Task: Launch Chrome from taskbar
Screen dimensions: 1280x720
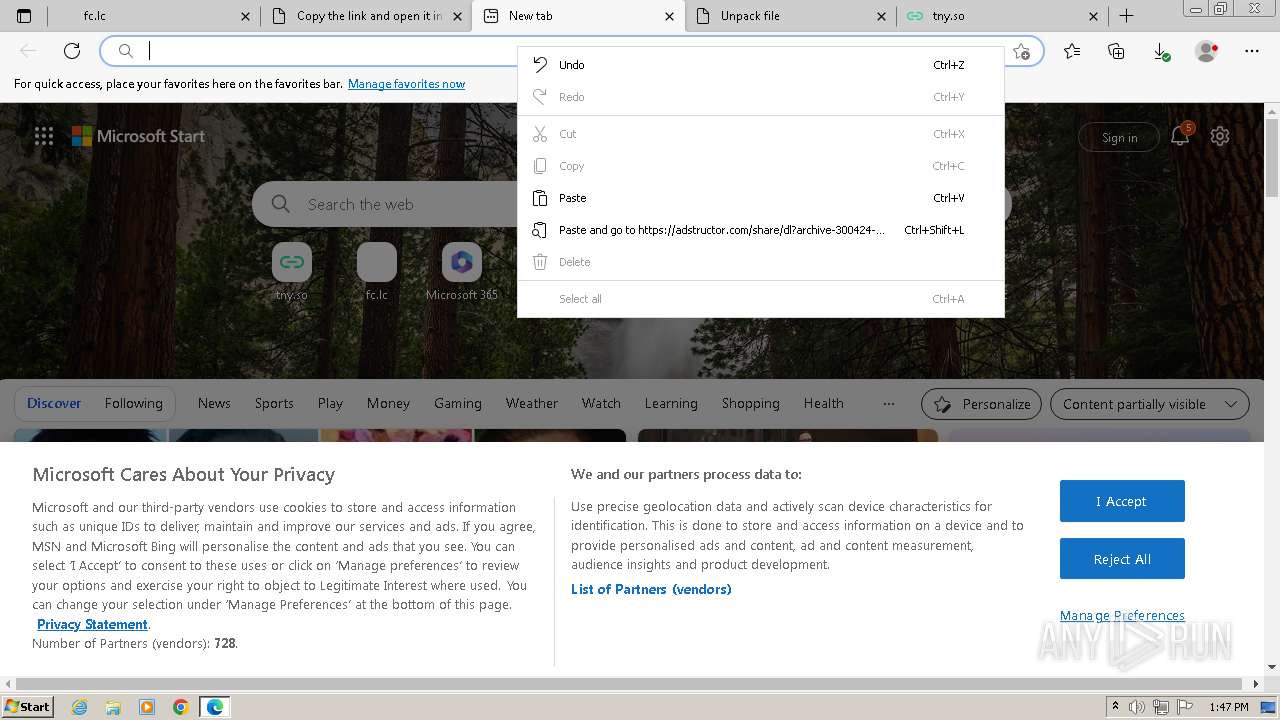Action: [x=181, y=707]
